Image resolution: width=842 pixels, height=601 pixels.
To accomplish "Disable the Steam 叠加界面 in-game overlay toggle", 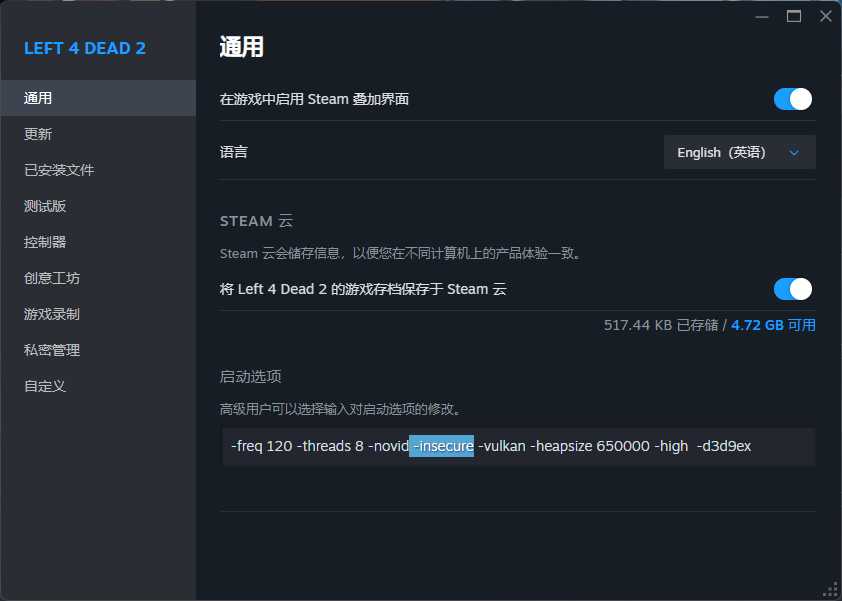I will [792, 99].
